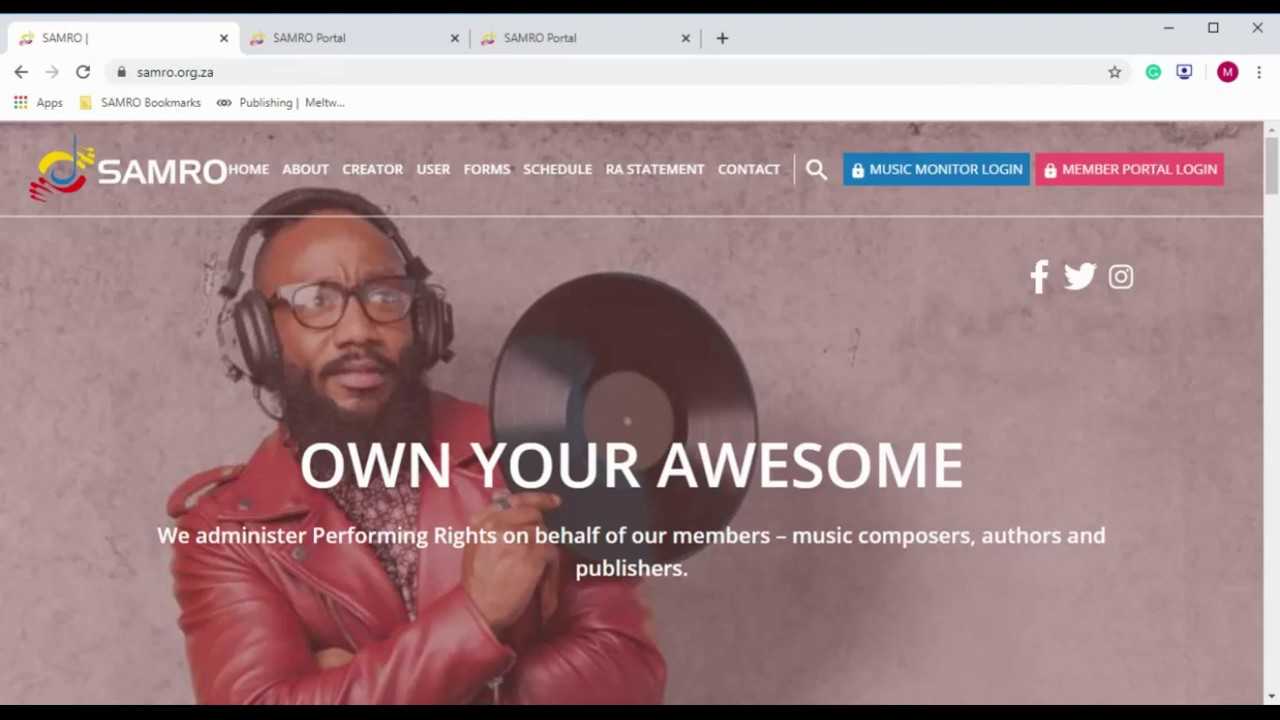Viewport: 1280px width, 720px height.
Task: Click the OWN YOUR AWESOME headline
Action: pyautogui.click(x=631, y=465)
